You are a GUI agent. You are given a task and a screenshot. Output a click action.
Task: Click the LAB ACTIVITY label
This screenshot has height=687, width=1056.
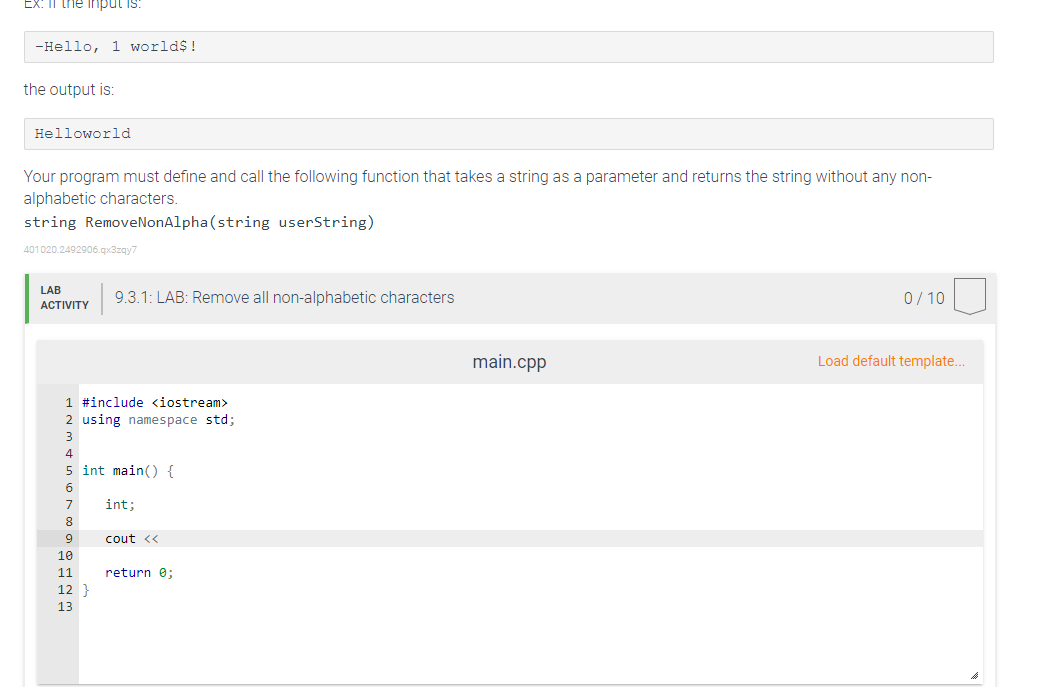[64, 298]
